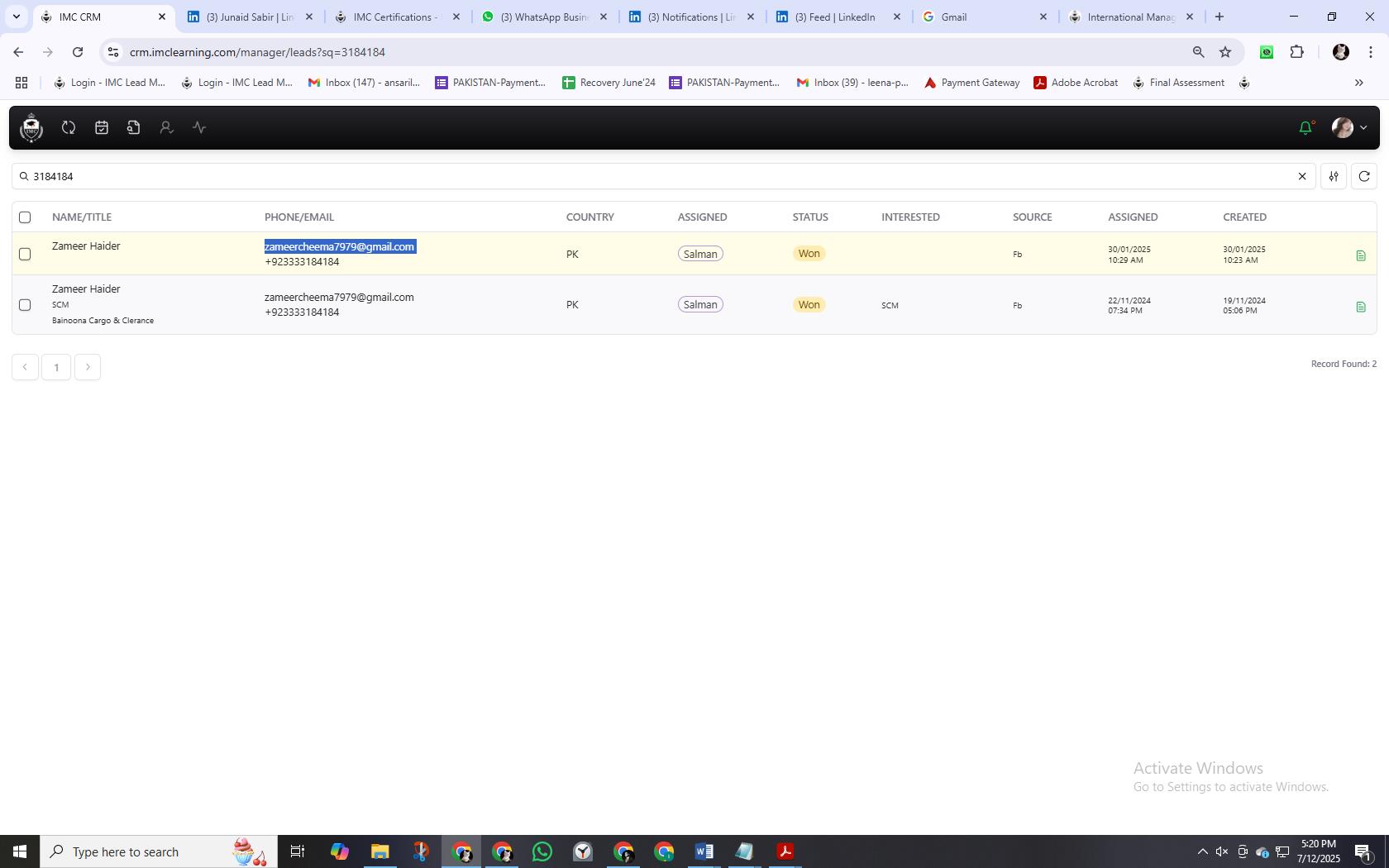Bookmark this page with the star icon
1389x868 pixels.
[1225, 52]
